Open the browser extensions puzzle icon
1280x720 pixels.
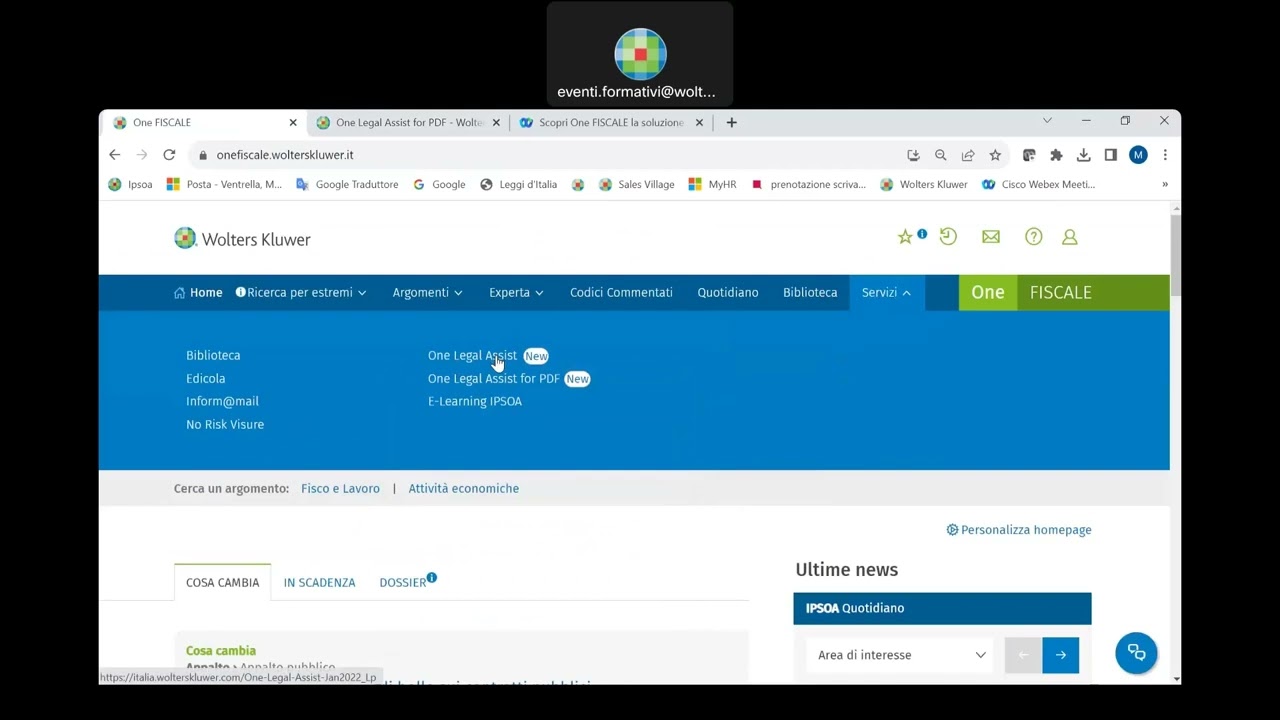pyautogui.click(x=1056, y=155)
